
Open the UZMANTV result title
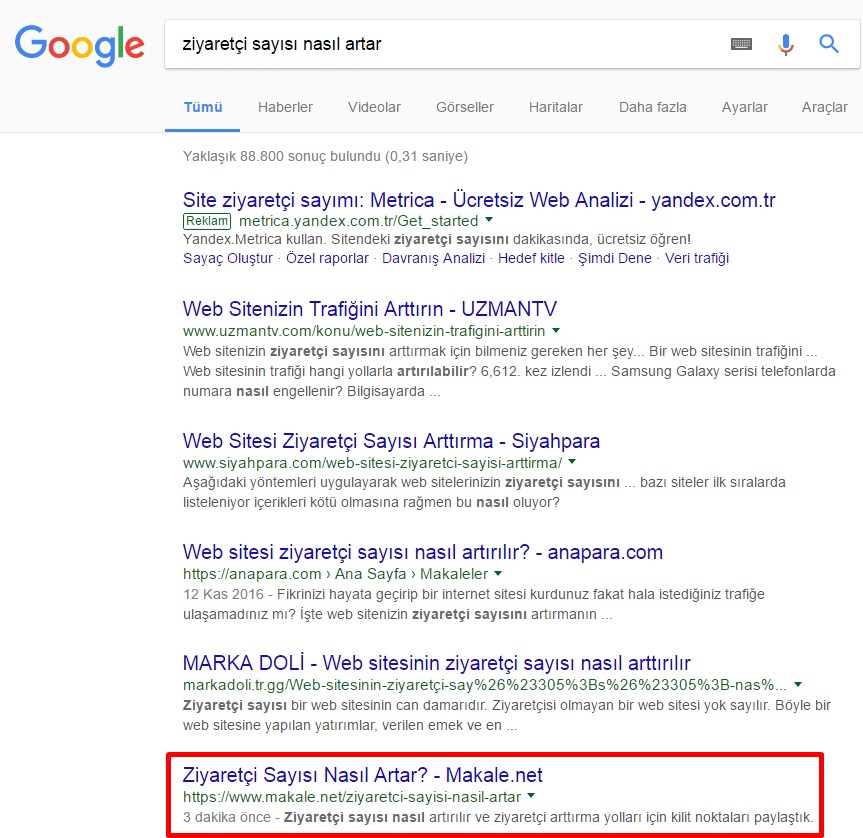click(x=370, y=309)
